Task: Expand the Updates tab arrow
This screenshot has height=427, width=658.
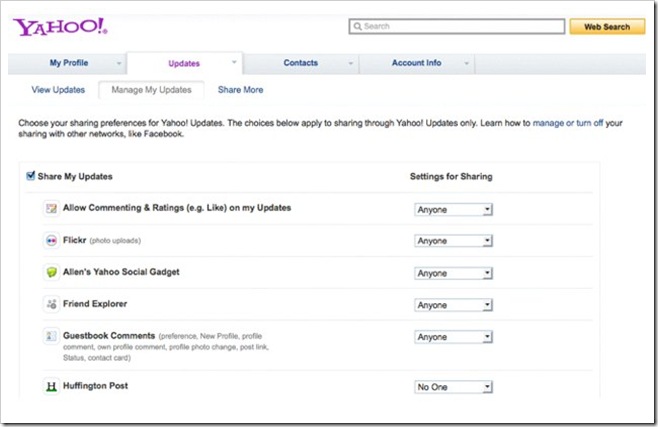Action: (234, 62)
